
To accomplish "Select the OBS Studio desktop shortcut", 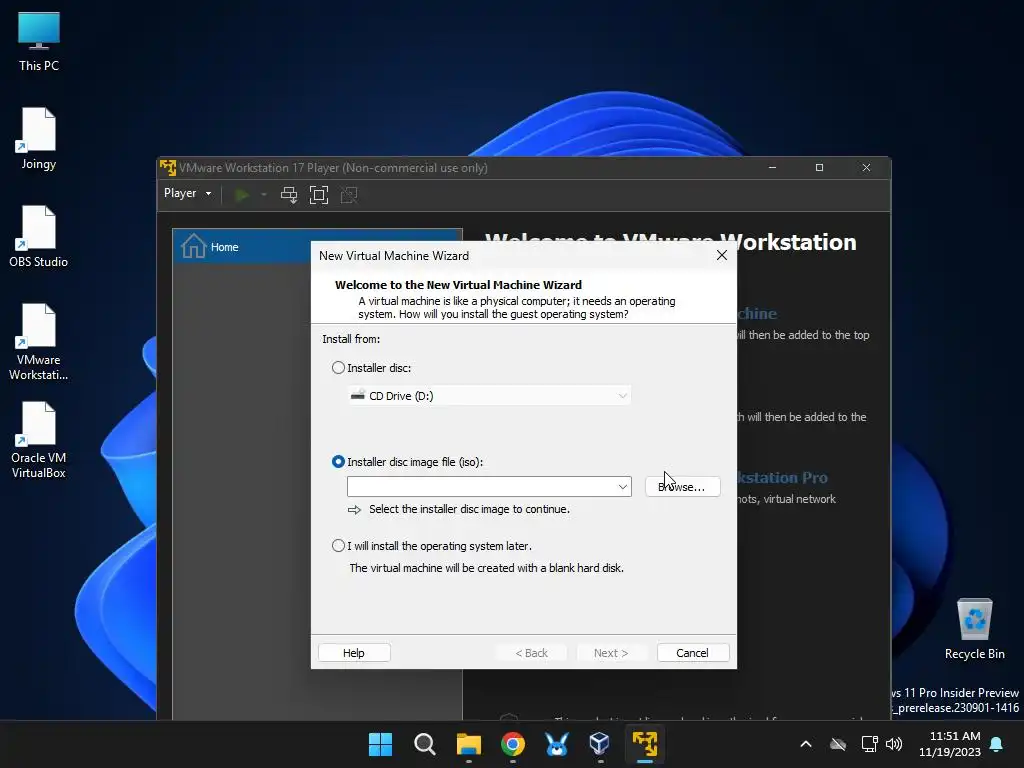I will [x=39, y=236].
